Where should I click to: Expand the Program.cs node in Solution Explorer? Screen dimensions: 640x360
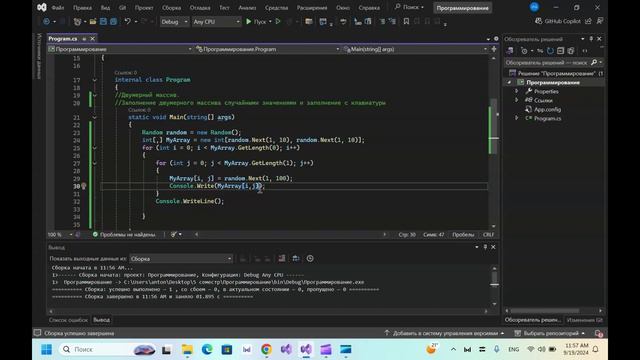tap(517, 118)
